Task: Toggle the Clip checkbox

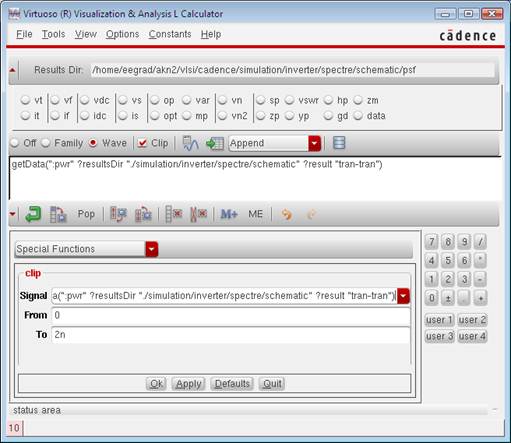Action: [143, 143]
